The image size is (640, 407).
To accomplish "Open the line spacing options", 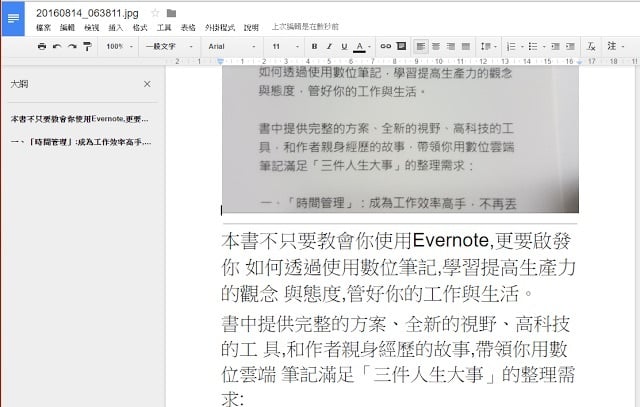I will [488, 47].
